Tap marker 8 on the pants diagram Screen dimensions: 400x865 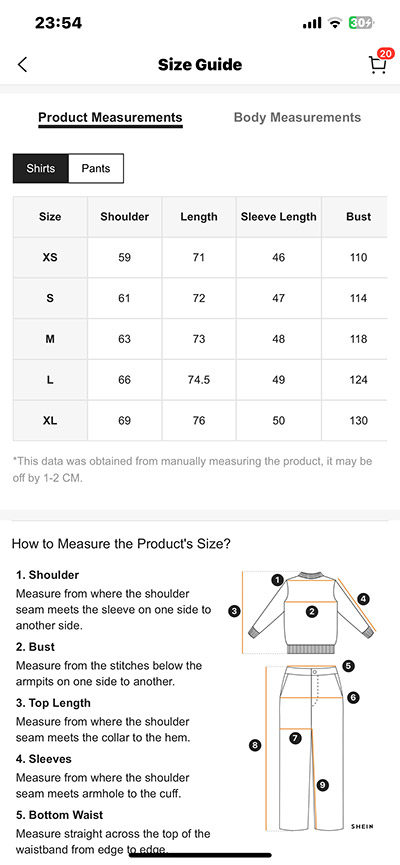pyautogui.click(x=254, y=745)
